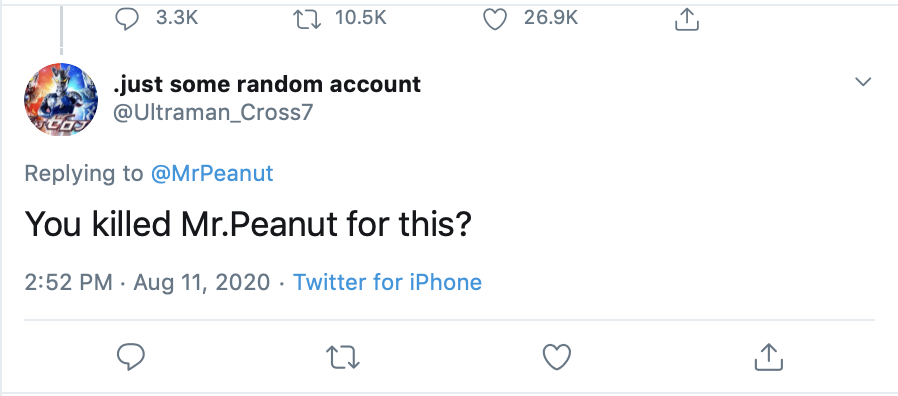Open the @MrPeanut profile link
Screen dimensions: 898x396
point(212,173)
